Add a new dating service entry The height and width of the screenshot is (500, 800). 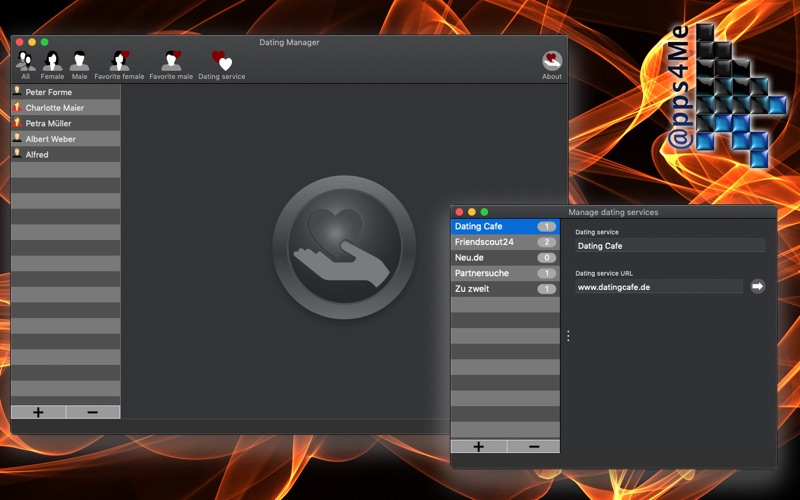[x=478, y=446]
